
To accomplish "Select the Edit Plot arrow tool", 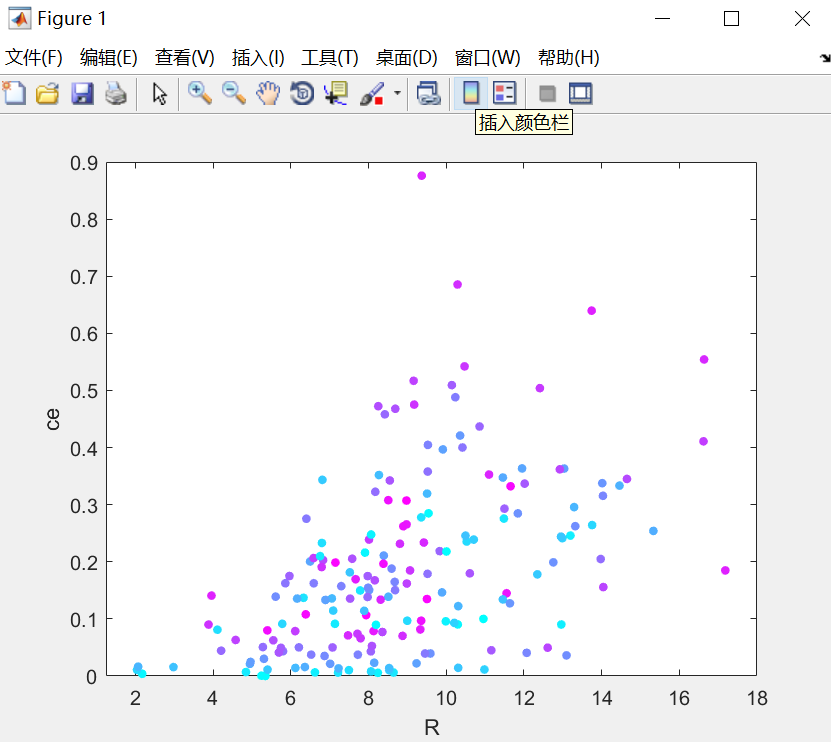I will click(159, 94).
